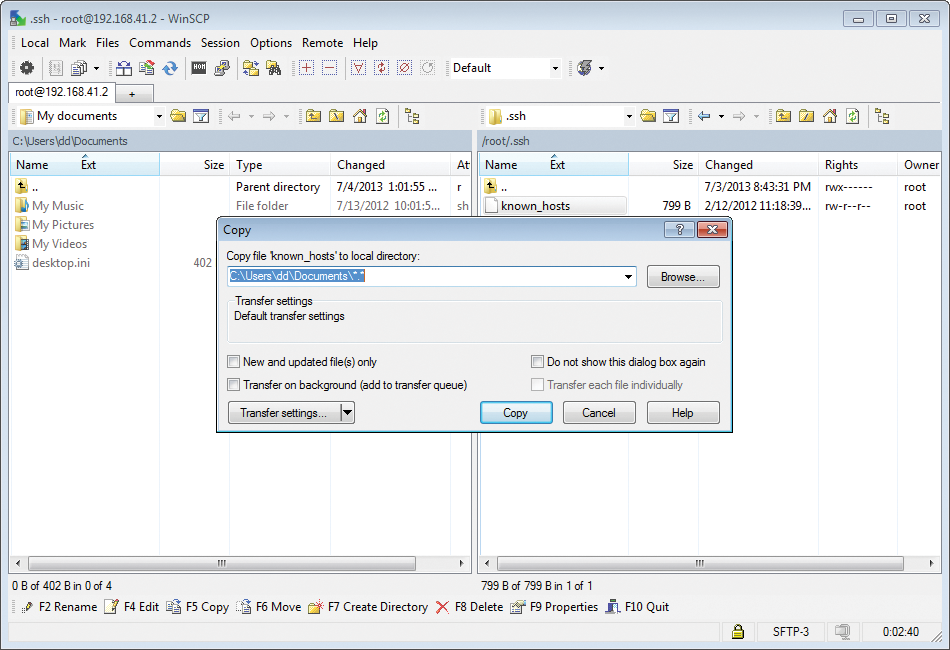Open the Default transfer settings preset dropdown

pos(555,68)
